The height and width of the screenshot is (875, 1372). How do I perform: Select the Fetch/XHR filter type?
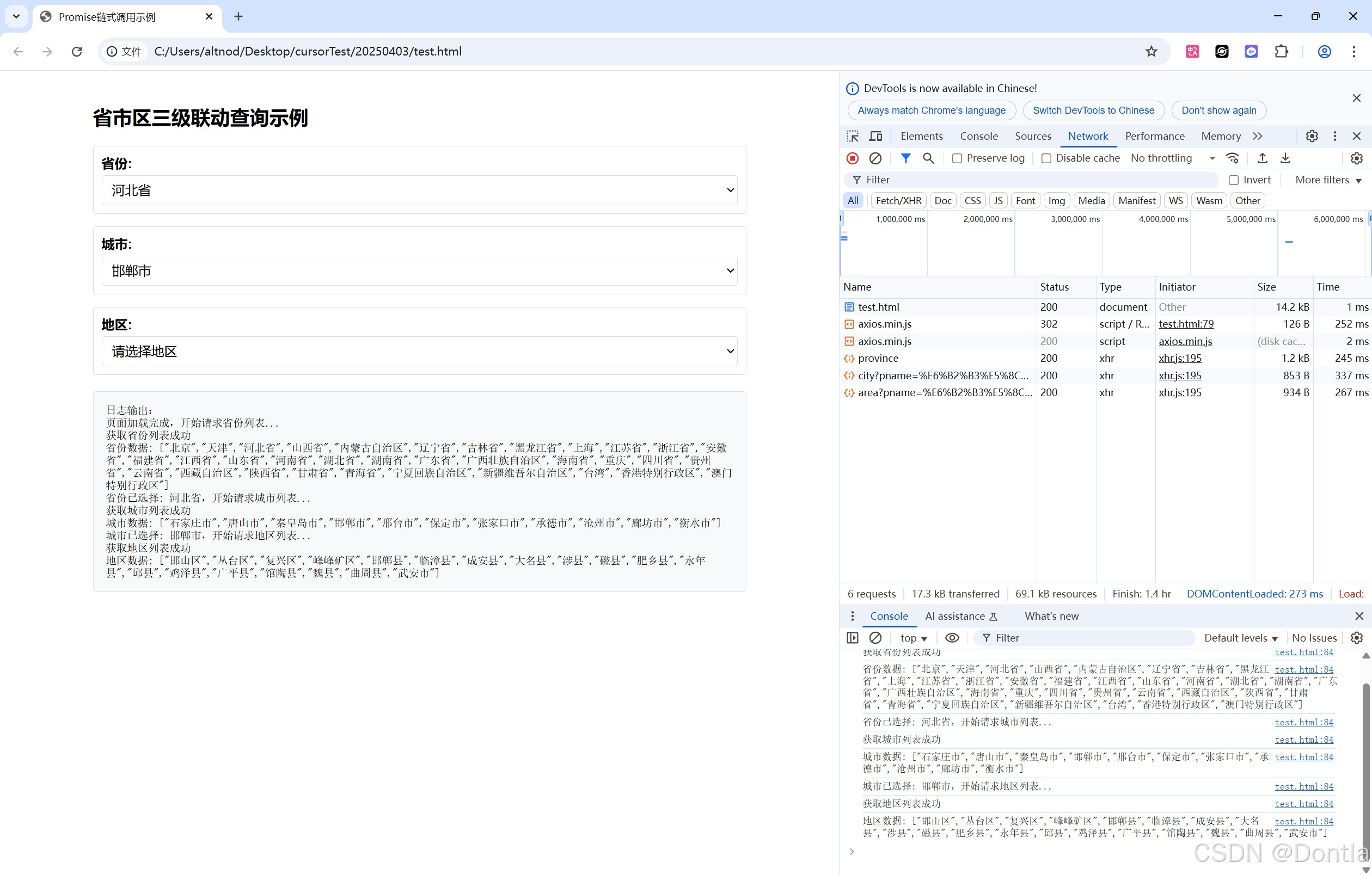898,200
